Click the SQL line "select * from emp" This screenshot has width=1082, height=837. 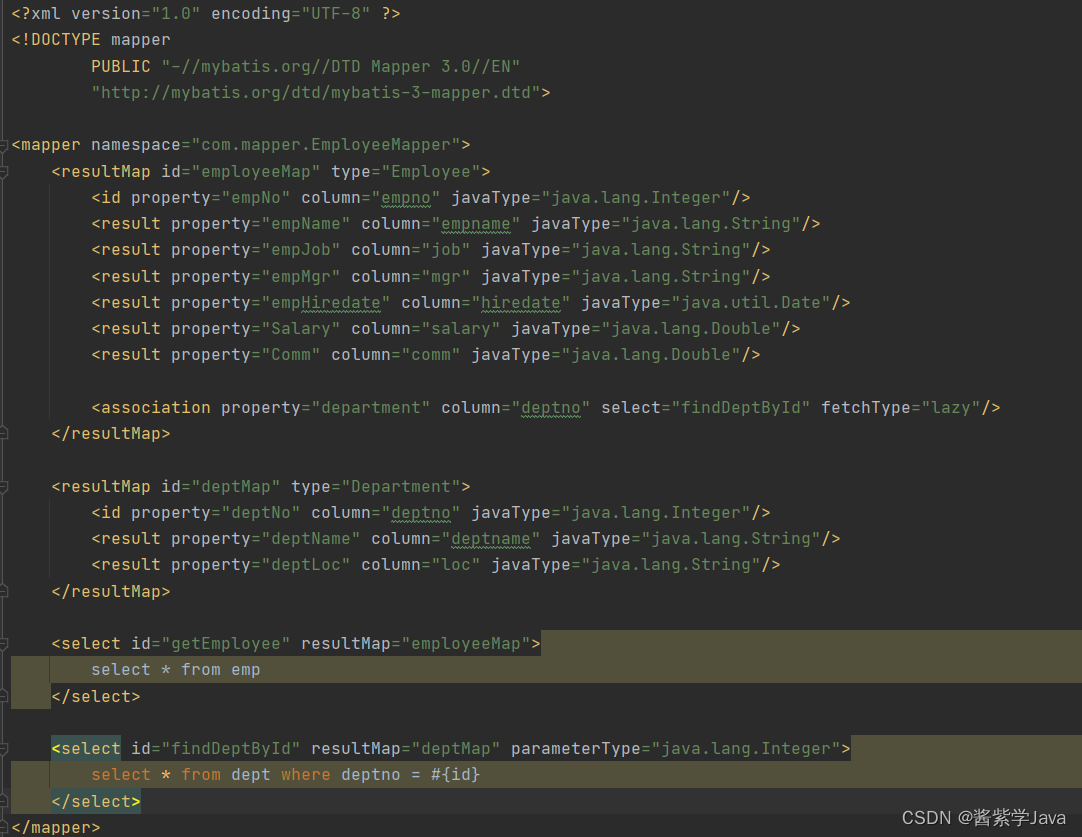pos(176,670)
